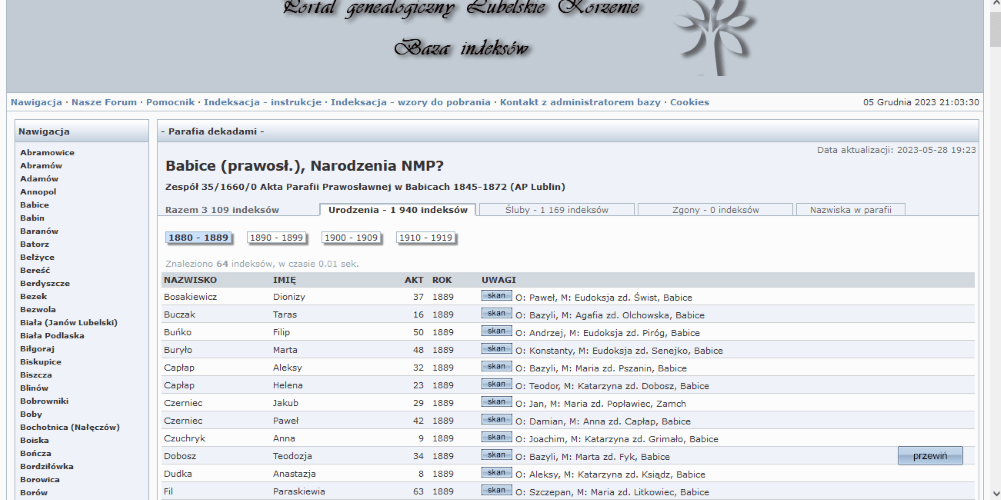View scan of Fil Paraskiewia entry
This screenshot has width=1001, height=500.
[x=496, y=490]
